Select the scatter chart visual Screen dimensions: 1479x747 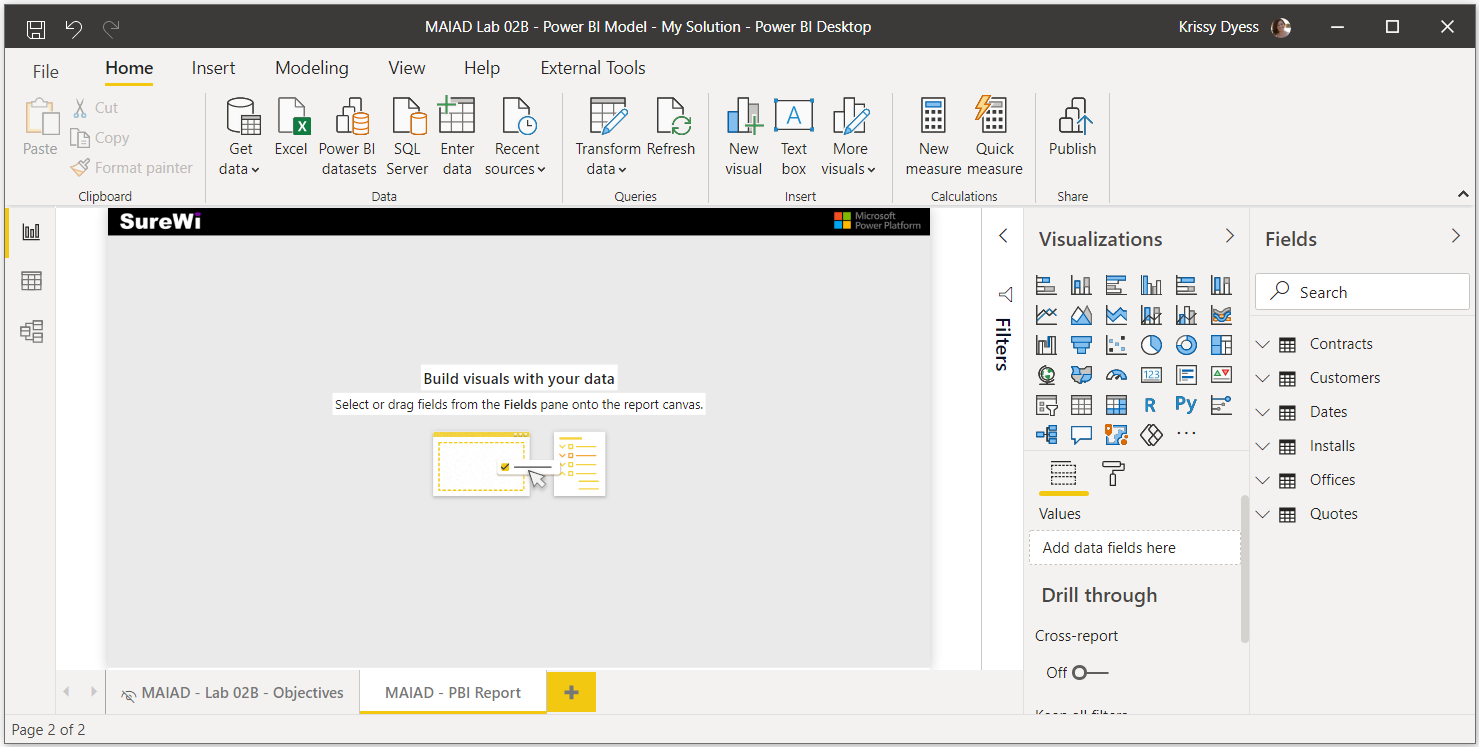(x=1116, y=346)
